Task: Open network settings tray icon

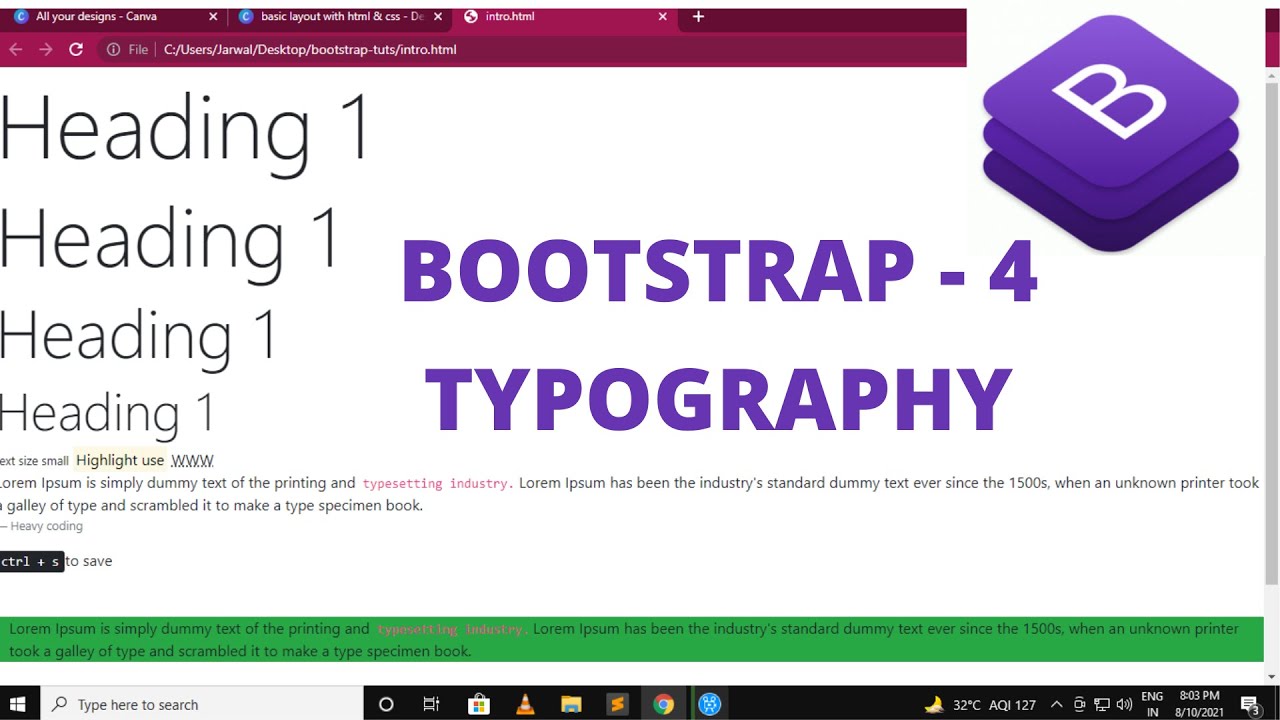Action: click(x=1102, y=705)
